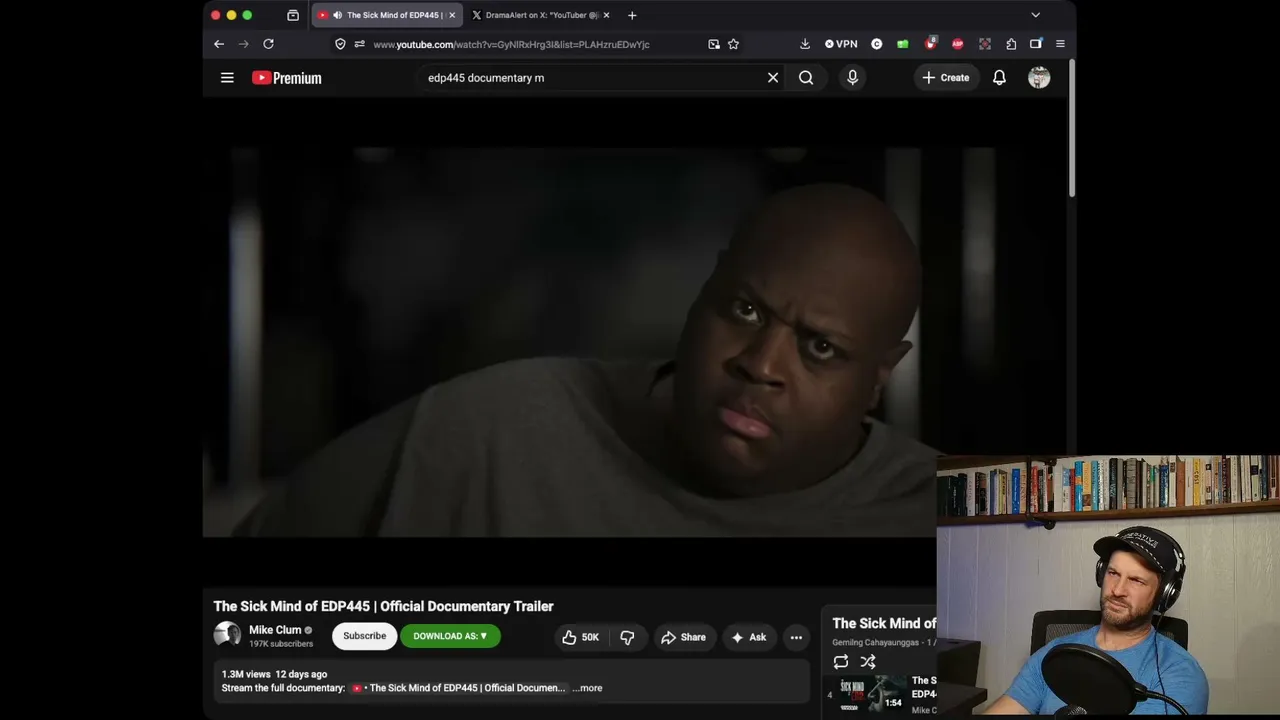
Task: Open the green extension icon
Action: tap(903, 44)
